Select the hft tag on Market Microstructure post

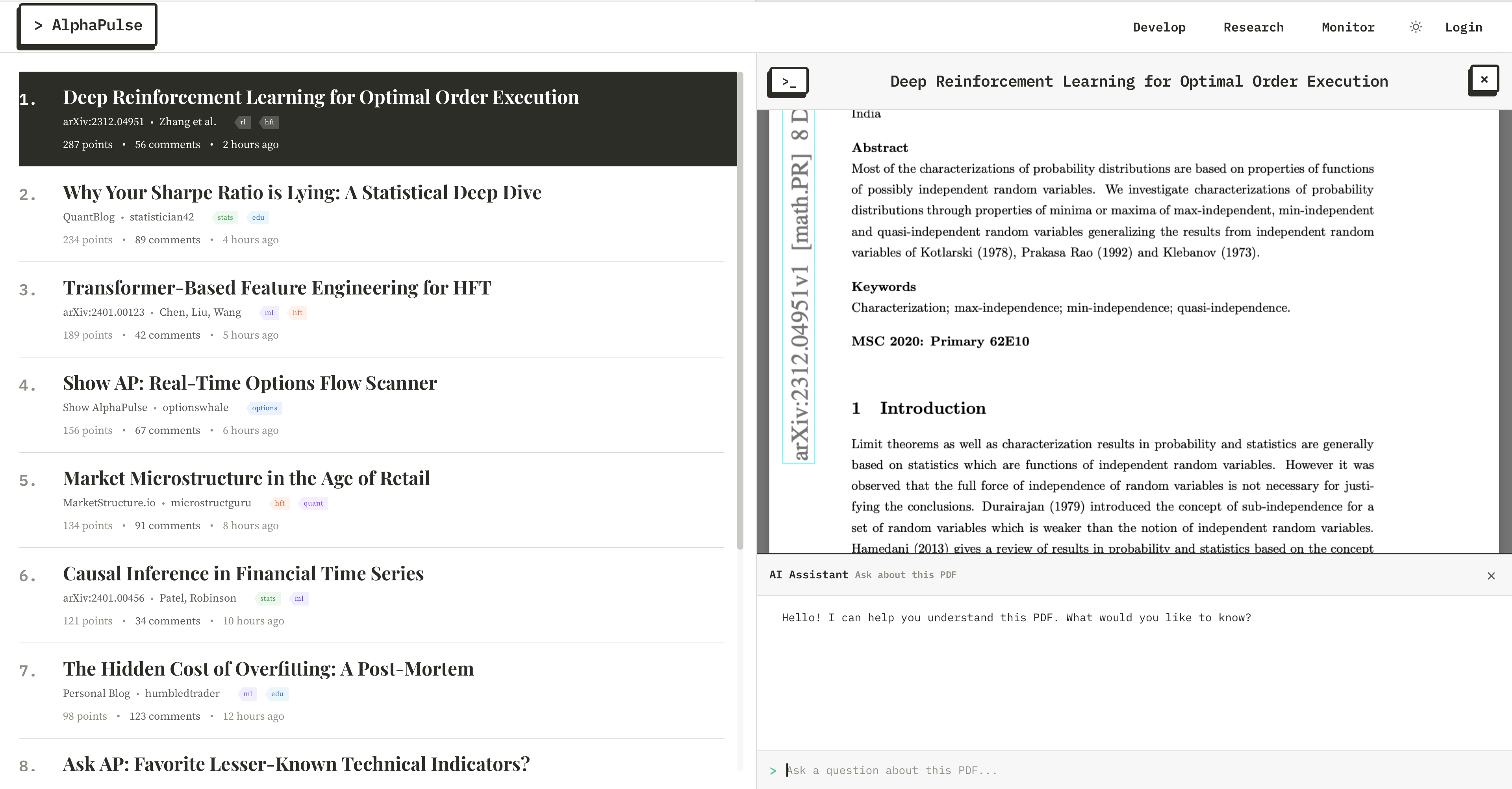pyautogui.click(x=280, y=503)
